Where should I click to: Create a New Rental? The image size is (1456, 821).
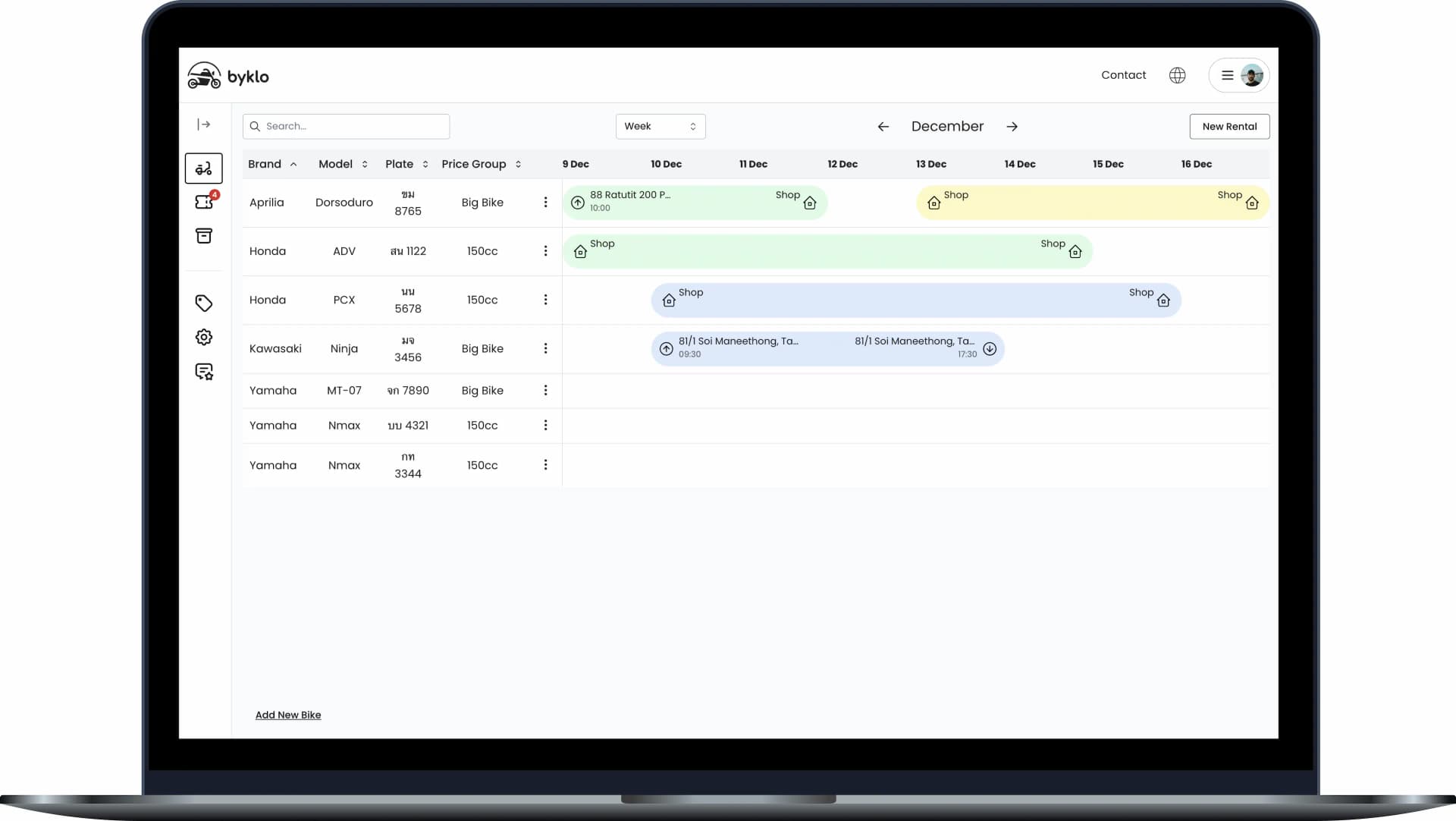point(1229,126)
